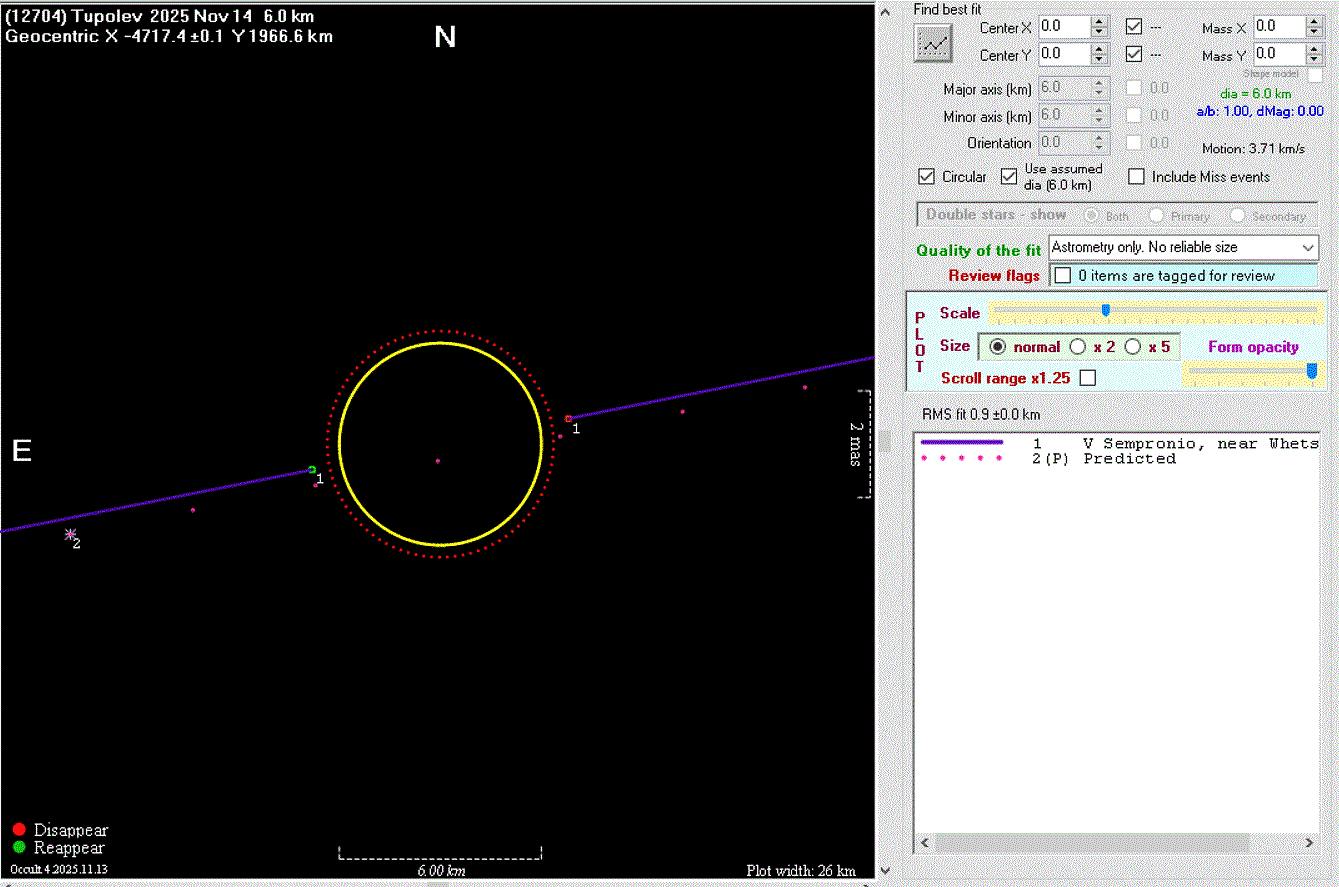Click the Form opacity slider handle
1339x887 pixels.
[1312, 371]
